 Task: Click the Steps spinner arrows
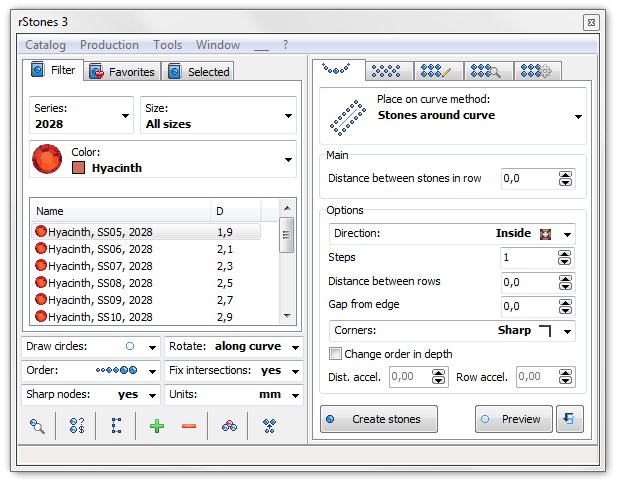click(x=564, y=258)
